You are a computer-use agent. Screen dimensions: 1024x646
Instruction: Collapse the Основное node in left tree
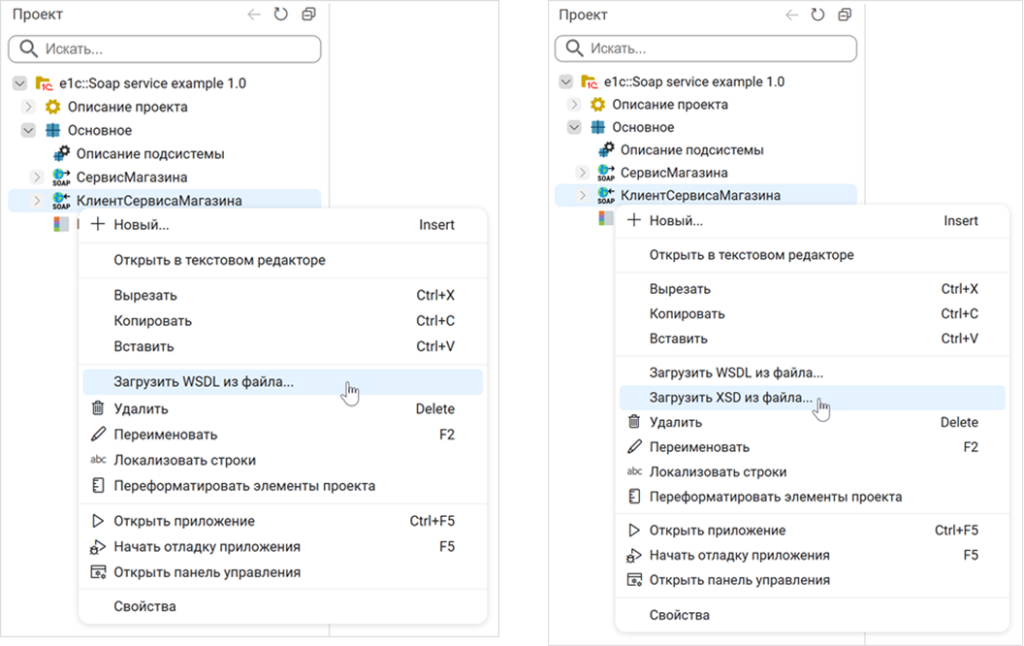click(28, 131)
